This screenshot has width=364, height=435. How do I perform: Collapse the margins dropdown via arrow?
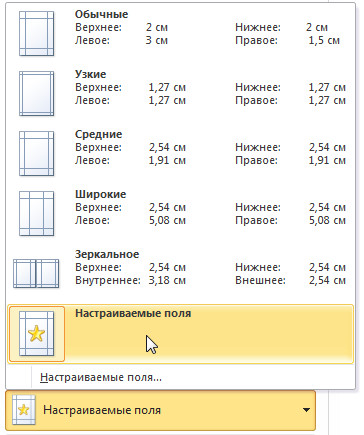[x=306, y=410]
